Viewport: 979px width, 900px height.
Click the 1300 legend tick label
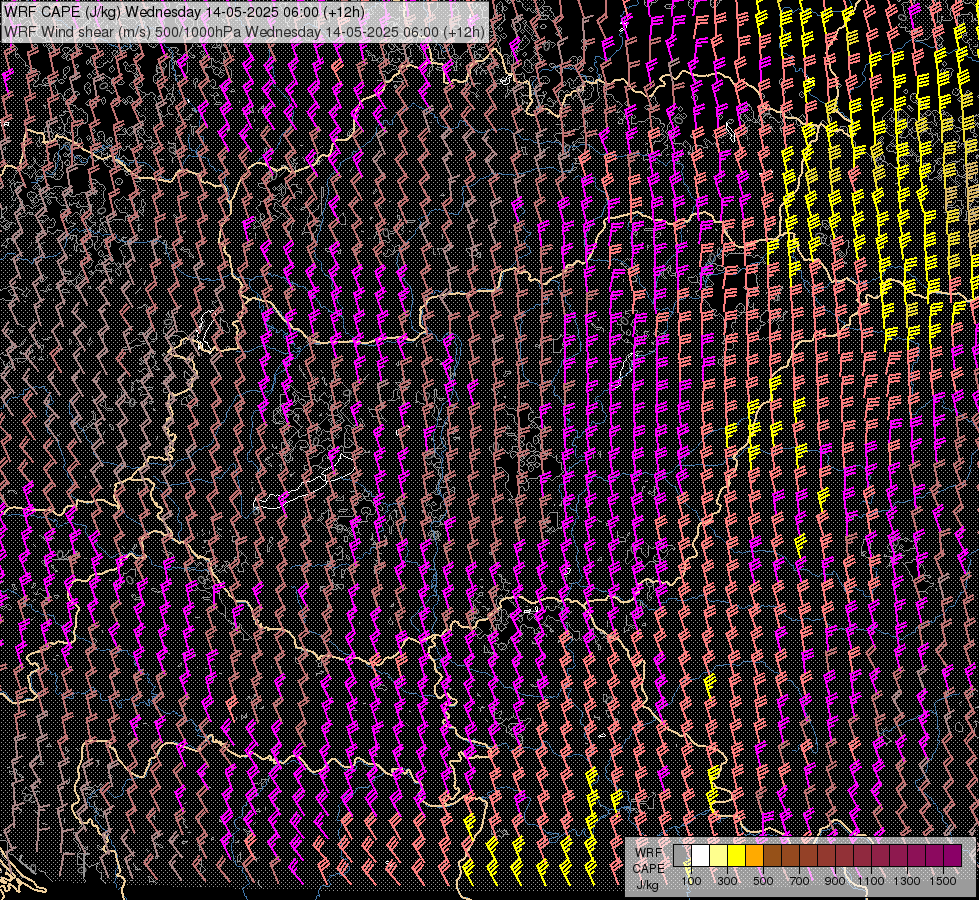click(x=907, y=881)
